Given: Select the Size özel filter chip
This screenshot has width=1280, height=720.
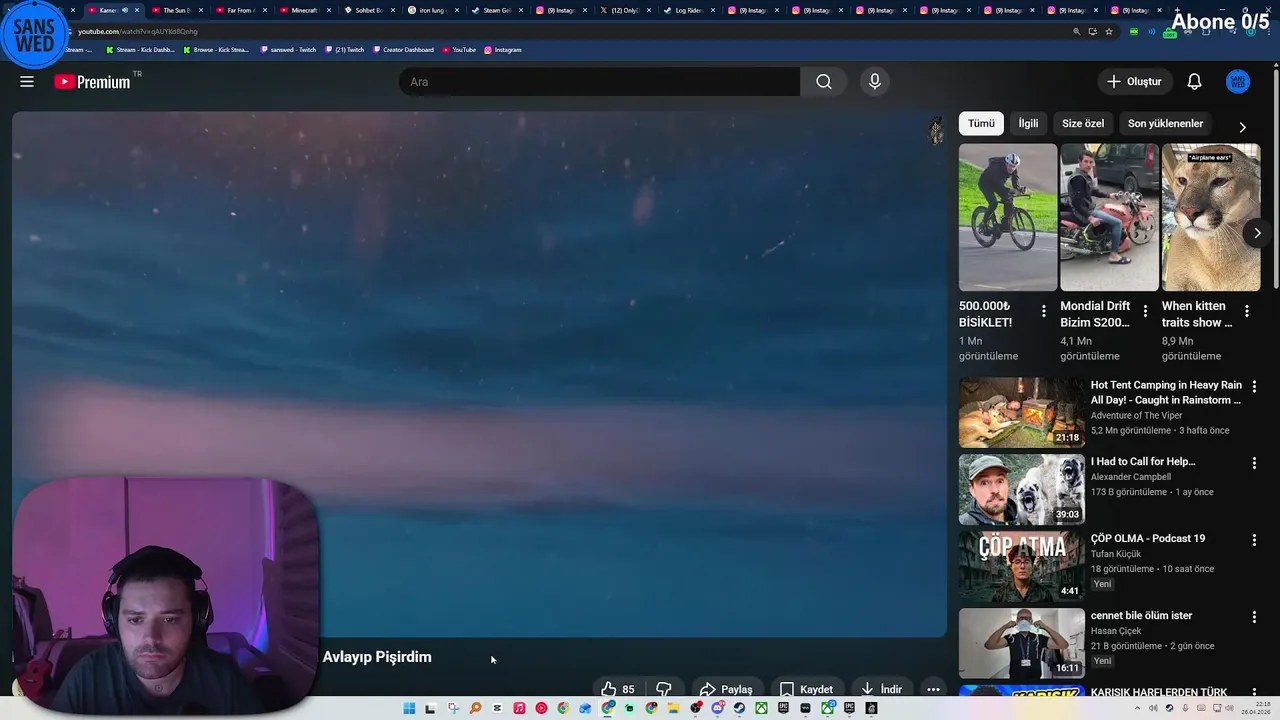Looking at the screenshot, I should [x=1083, y=123].
